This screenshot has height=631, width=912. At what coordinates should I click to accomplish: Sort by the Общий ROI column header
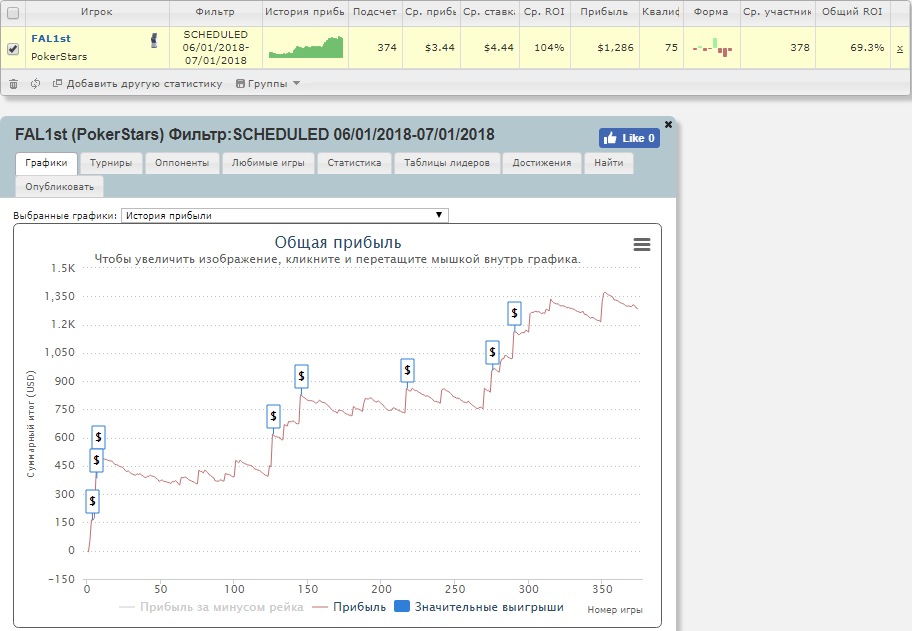pyautogui.click(x=852, y=12)
